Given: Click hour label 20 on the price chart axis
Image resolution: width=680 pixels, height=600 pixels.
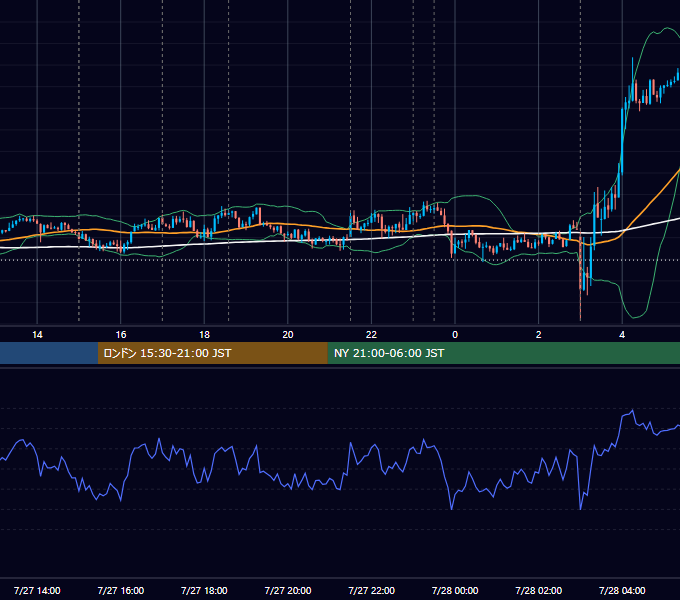Looking at the screenshot, I should click(x=288, y=335).
